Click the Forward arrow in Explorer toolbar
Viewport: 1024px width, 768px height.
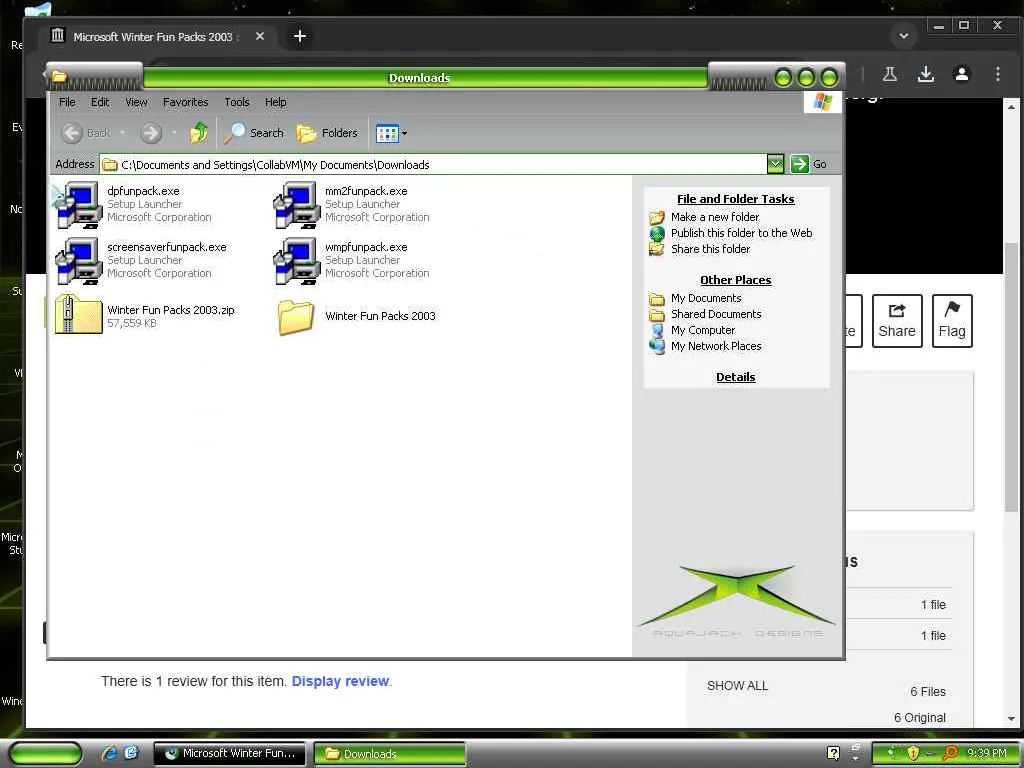(x=151, y=133)
